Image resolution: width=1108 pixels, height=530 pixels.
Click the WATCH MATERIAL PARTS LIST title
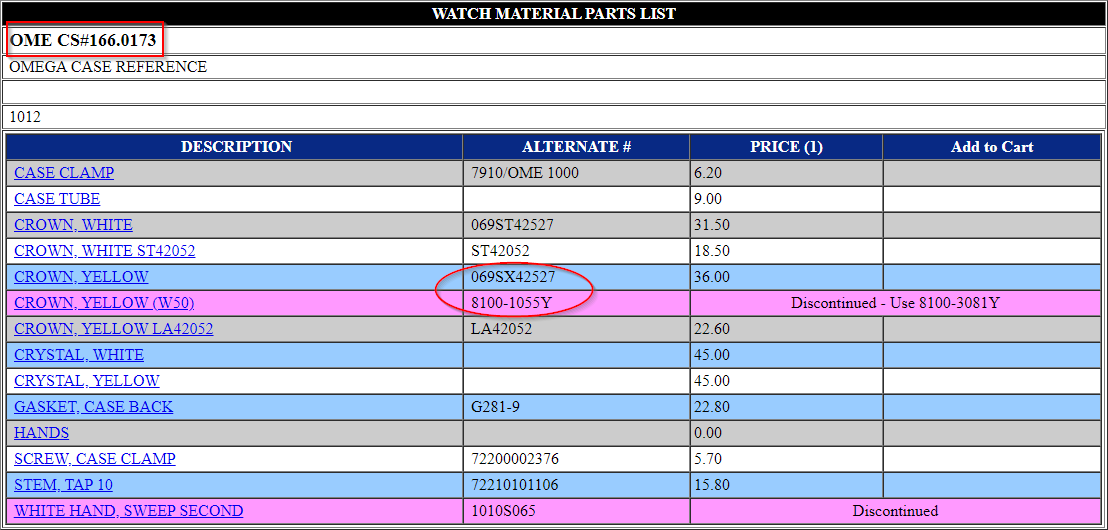point(554,13)
